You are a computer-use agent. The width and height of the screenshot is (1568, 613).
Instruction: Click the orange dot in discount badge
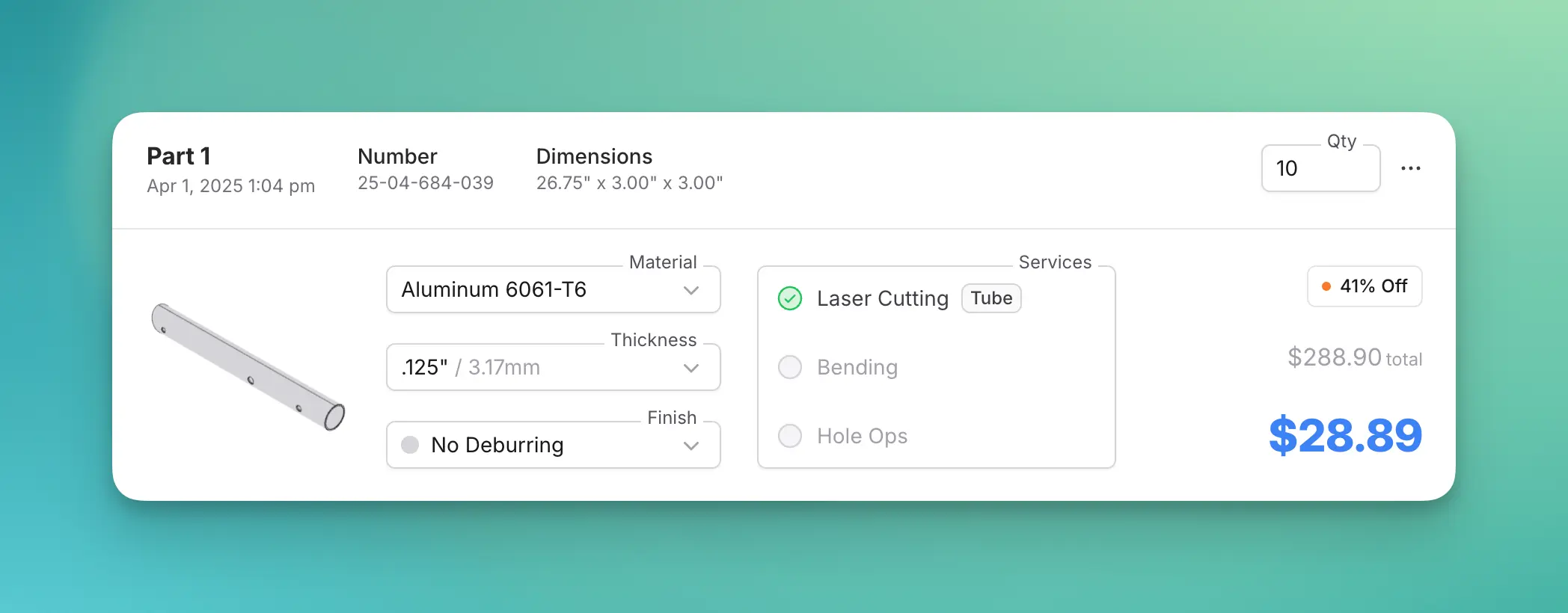point(1326,286)
